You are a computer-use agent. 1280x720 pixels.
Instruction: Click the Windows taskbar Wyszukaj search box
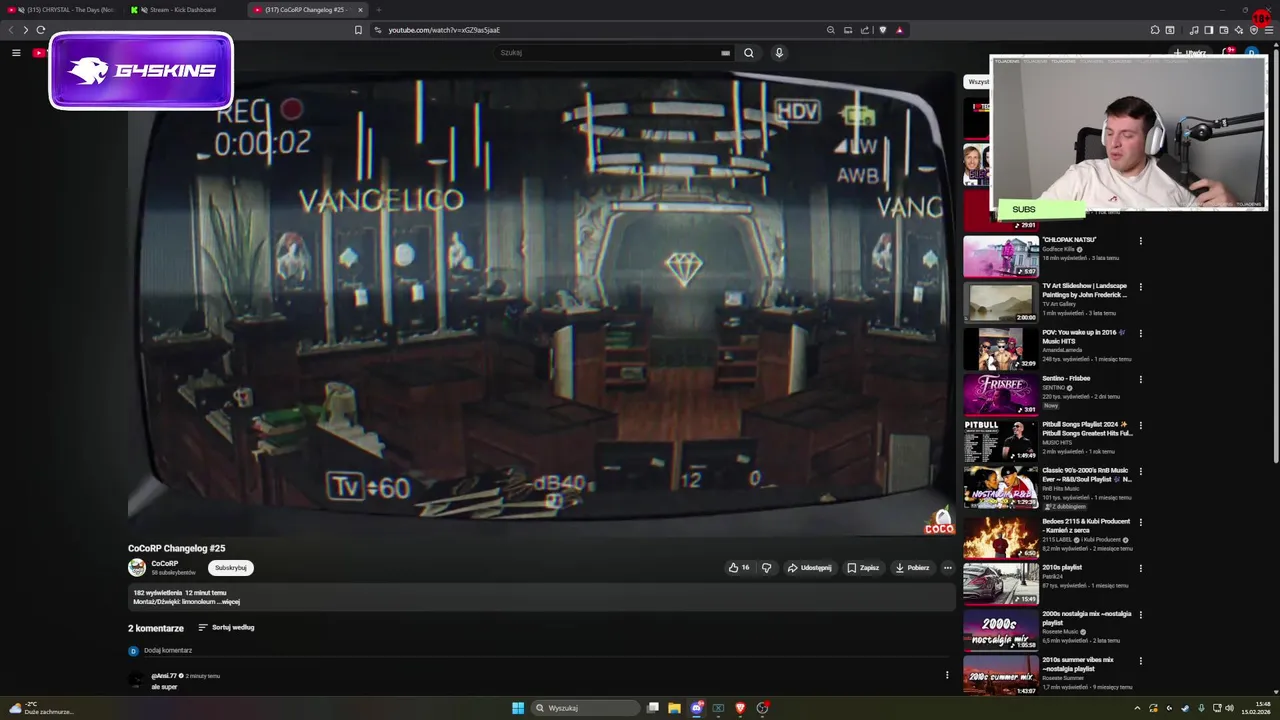pos(584,708)
